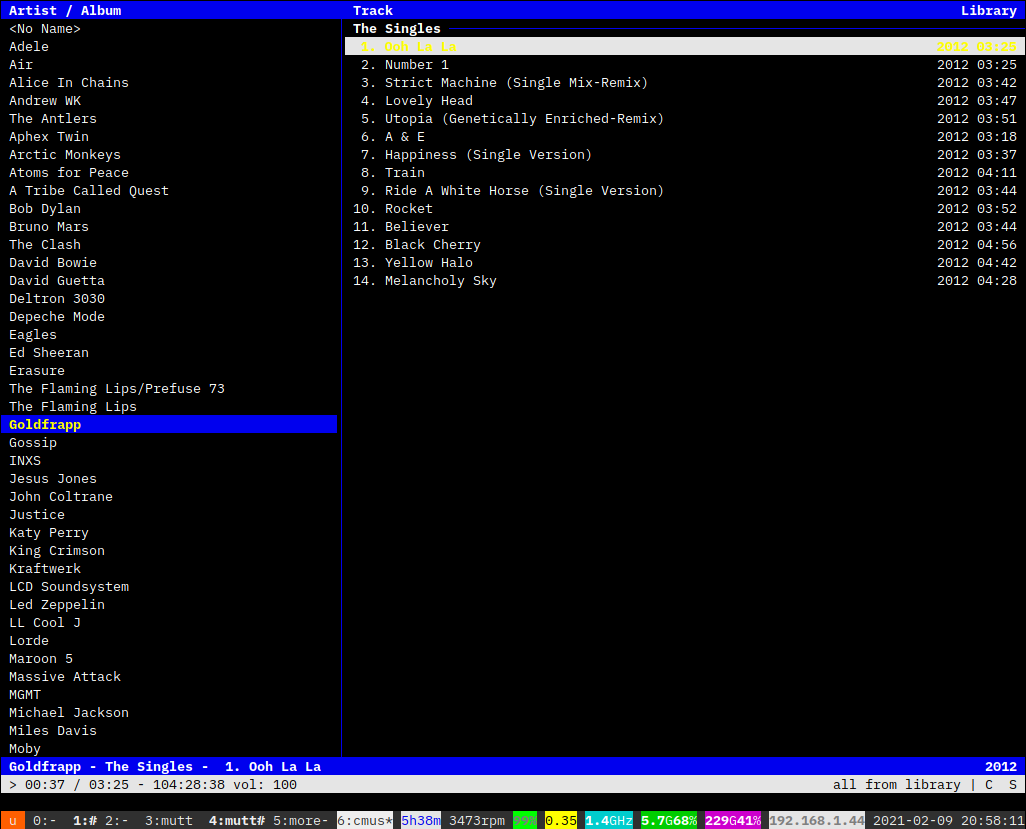Viewport: 1026px width, 829px height.
Task: Select Bruno Mars artist
Action: pos(169,226)
